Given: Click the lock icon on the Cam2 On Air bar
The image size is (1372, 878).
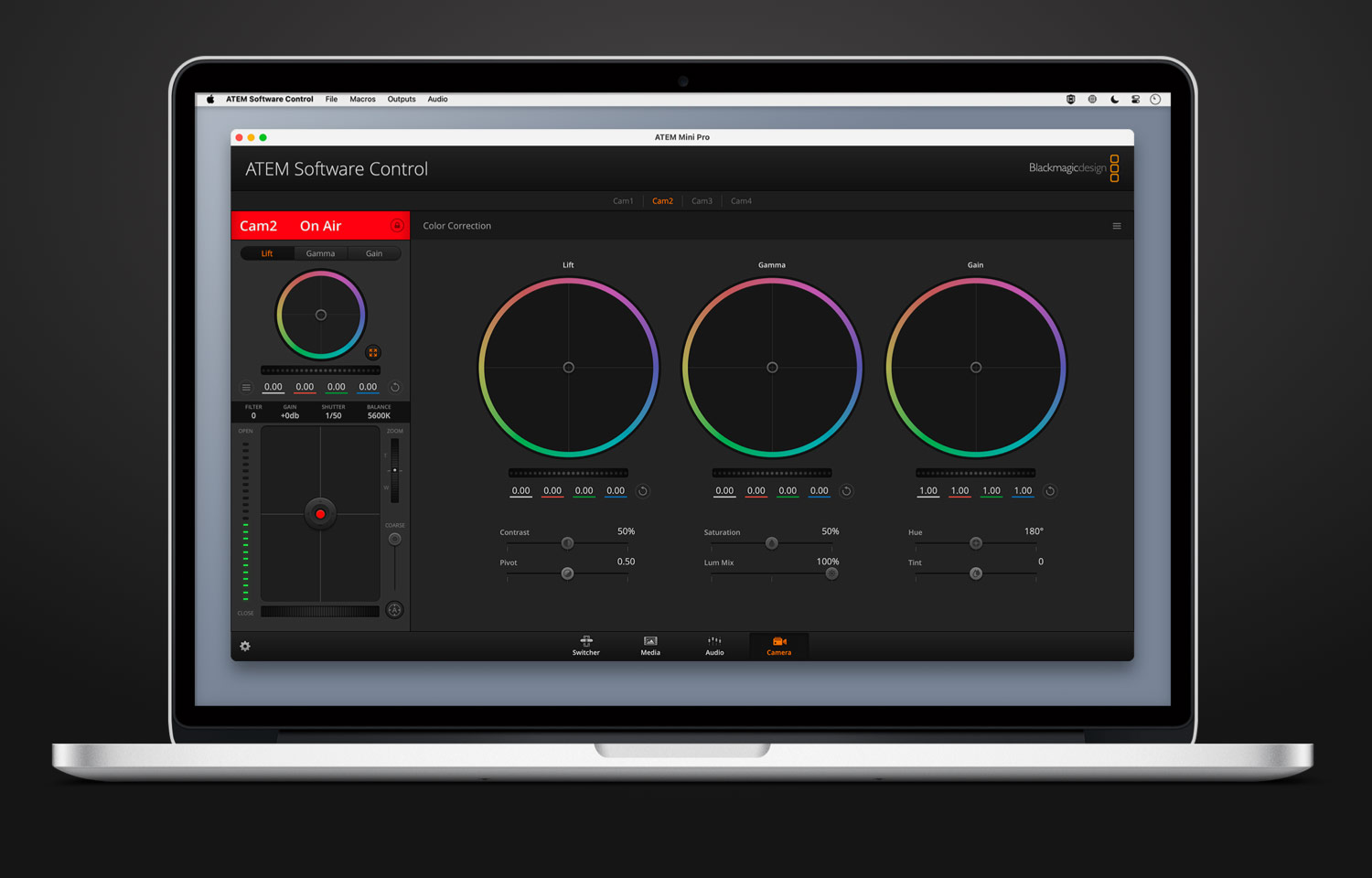Looking at the screenshot, I should click(397, 225).
